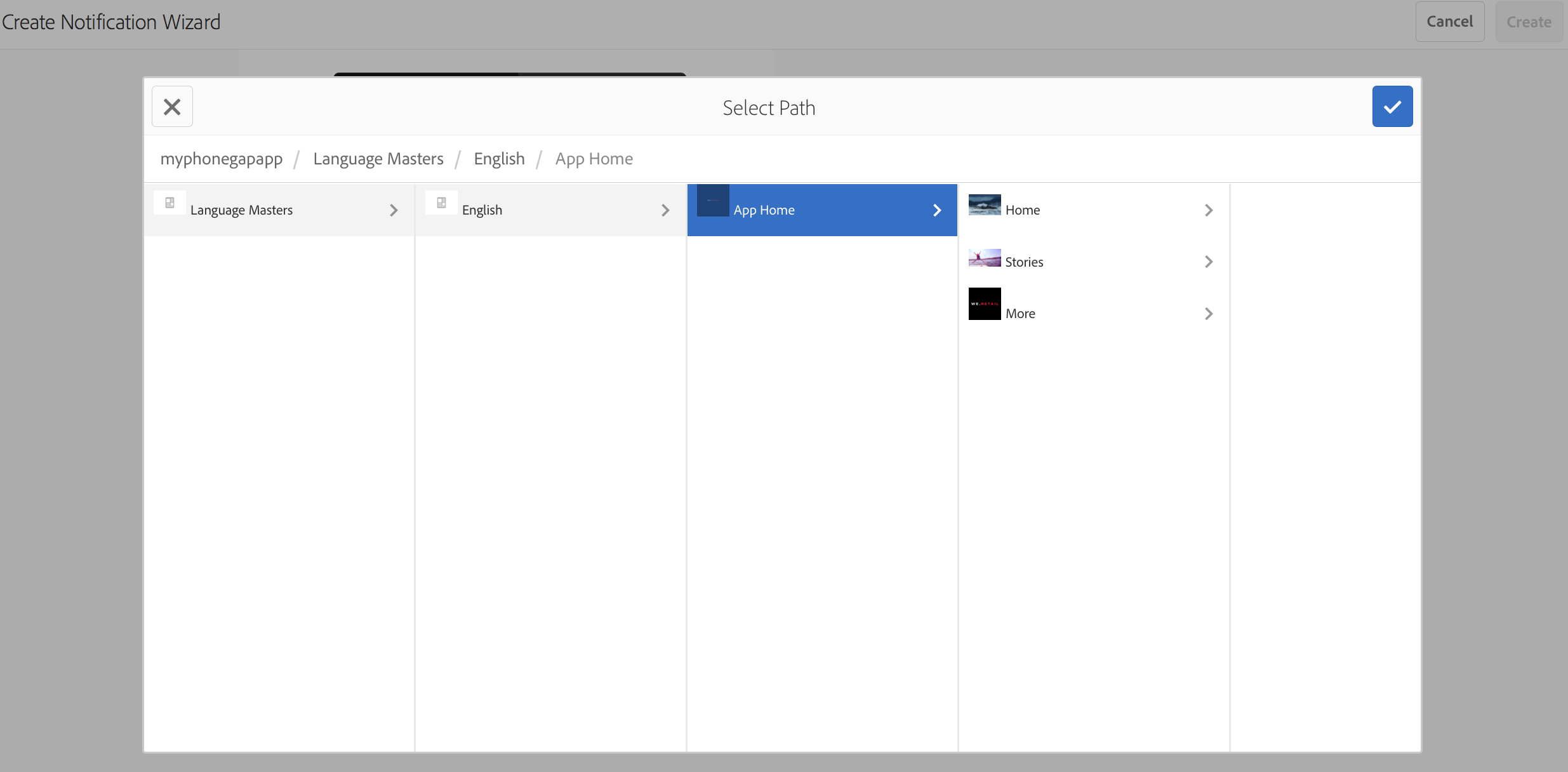The height and width of the screenshot is (772, 1568).
Task: Go to Language Masters breadcrumb
Action: 378,159
